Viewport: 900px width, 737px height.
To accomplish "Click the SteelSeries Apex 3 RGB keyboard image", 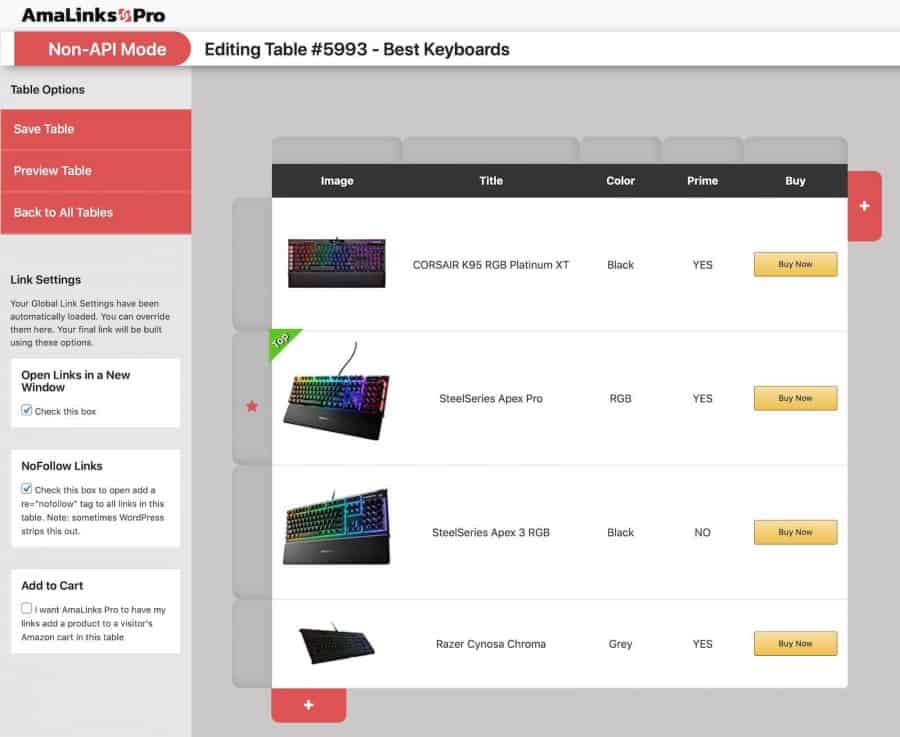I will (x=336, y=527).
